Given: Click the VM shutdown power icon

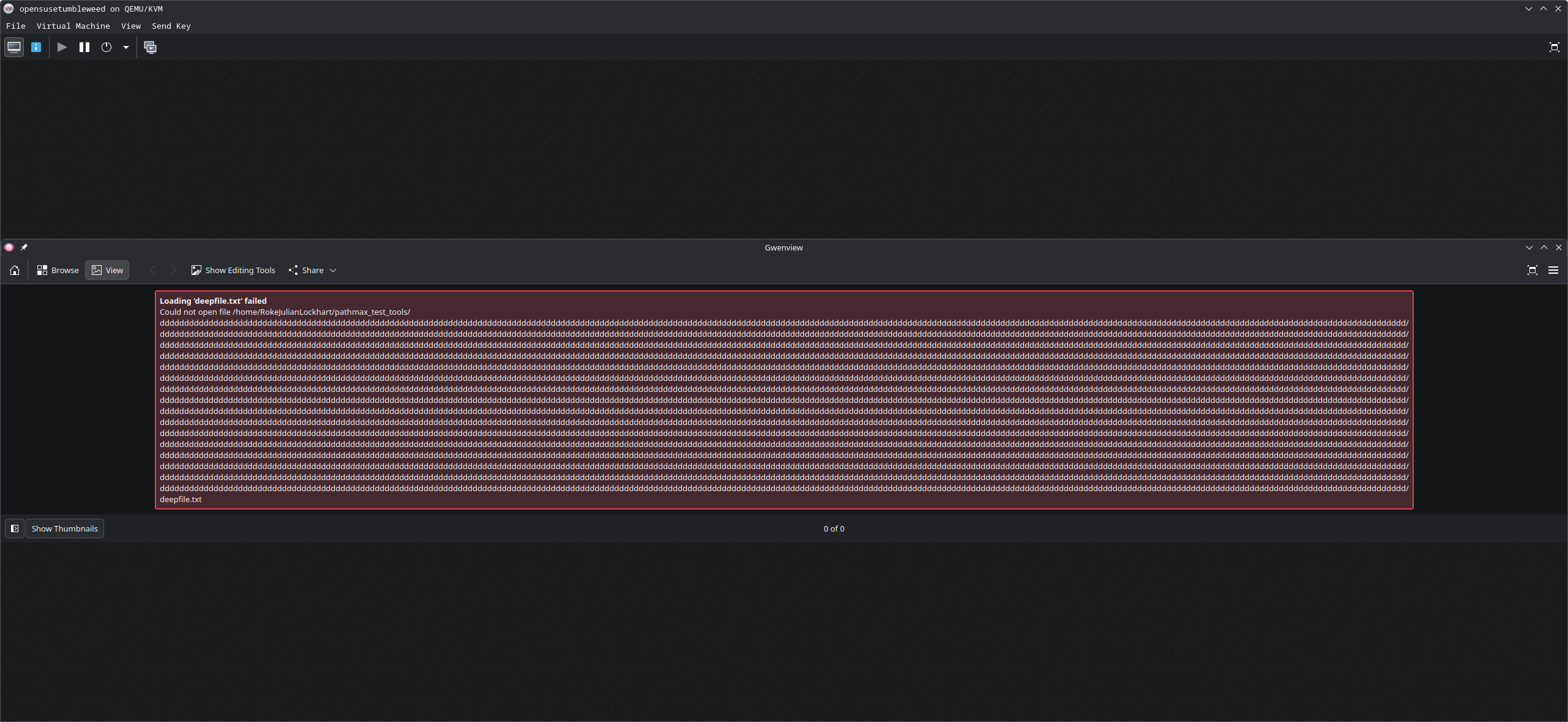Looking at the screenshot, I should click(x=106, y=47).
